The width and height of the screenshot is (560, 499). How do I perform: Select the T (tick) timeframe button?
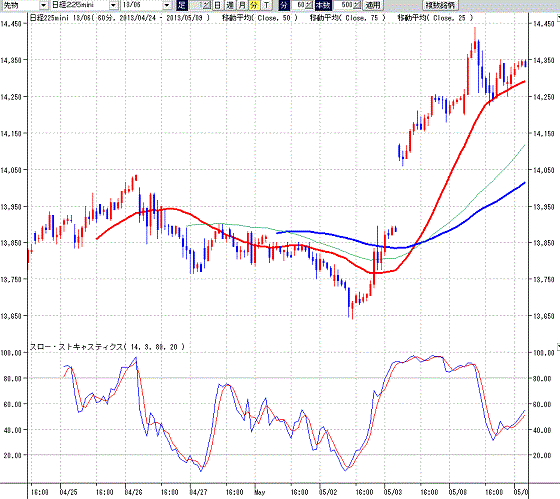[x=266, y=5]
